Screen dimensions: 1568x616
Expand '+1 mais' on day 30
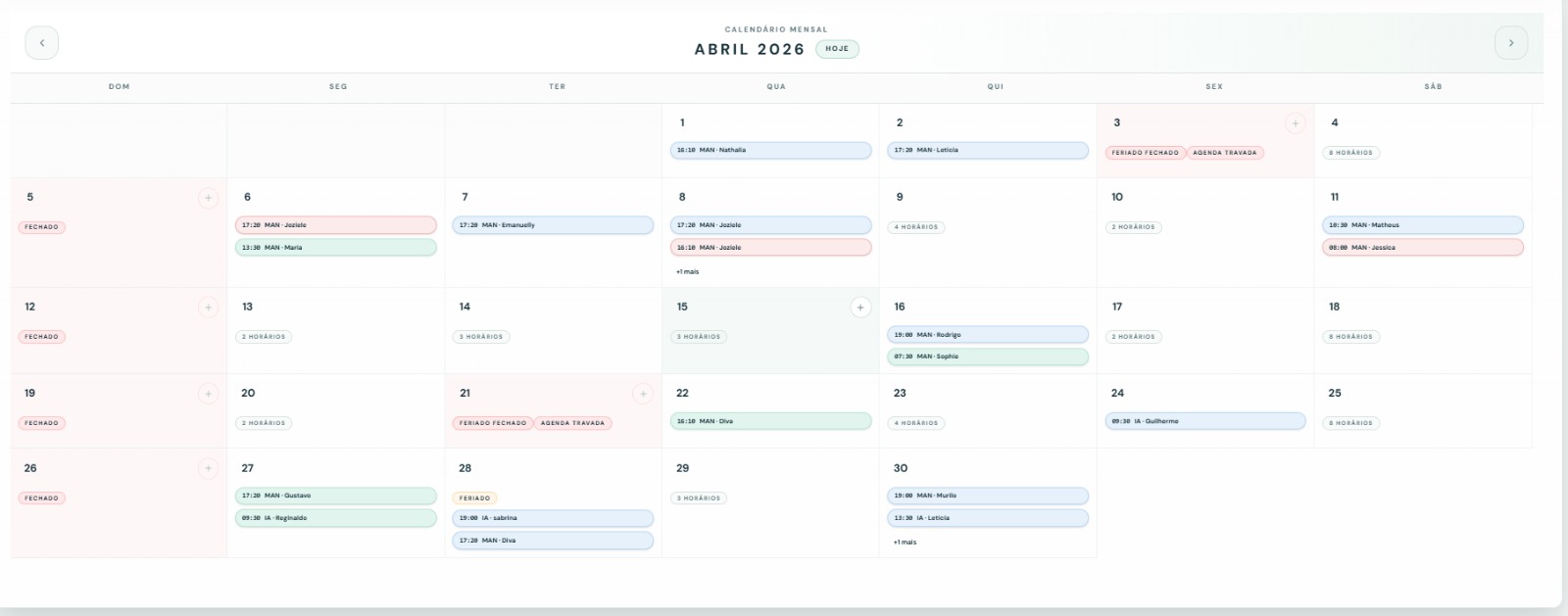coord(906,542)
